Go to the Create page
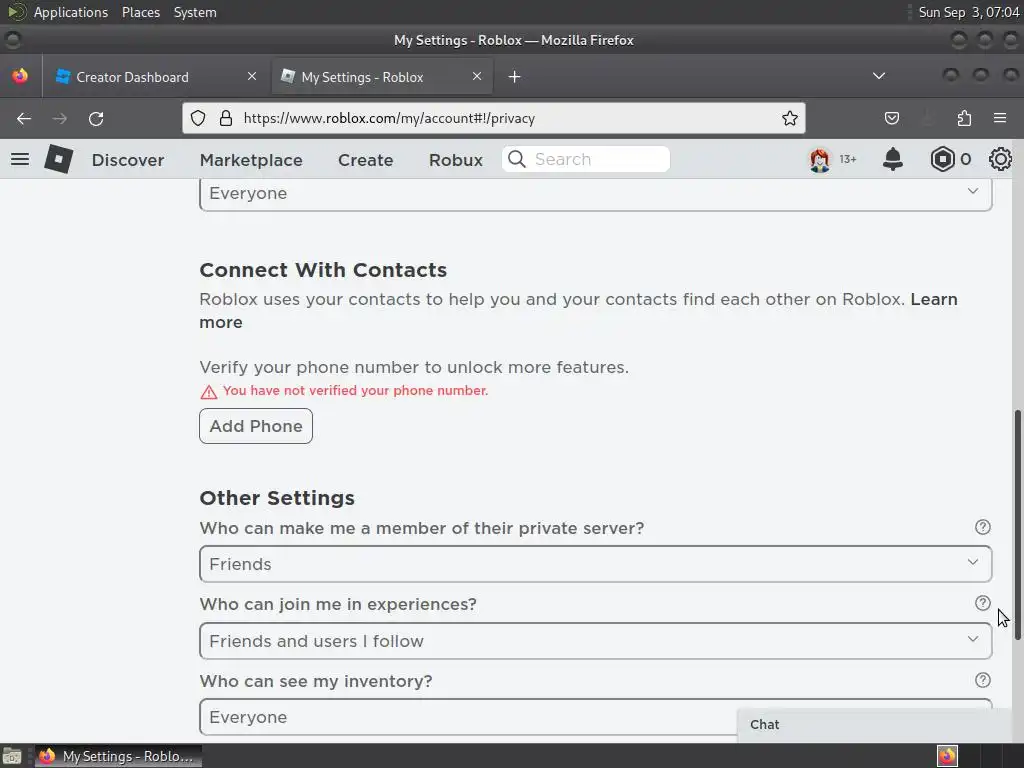 tap(366, 160)
